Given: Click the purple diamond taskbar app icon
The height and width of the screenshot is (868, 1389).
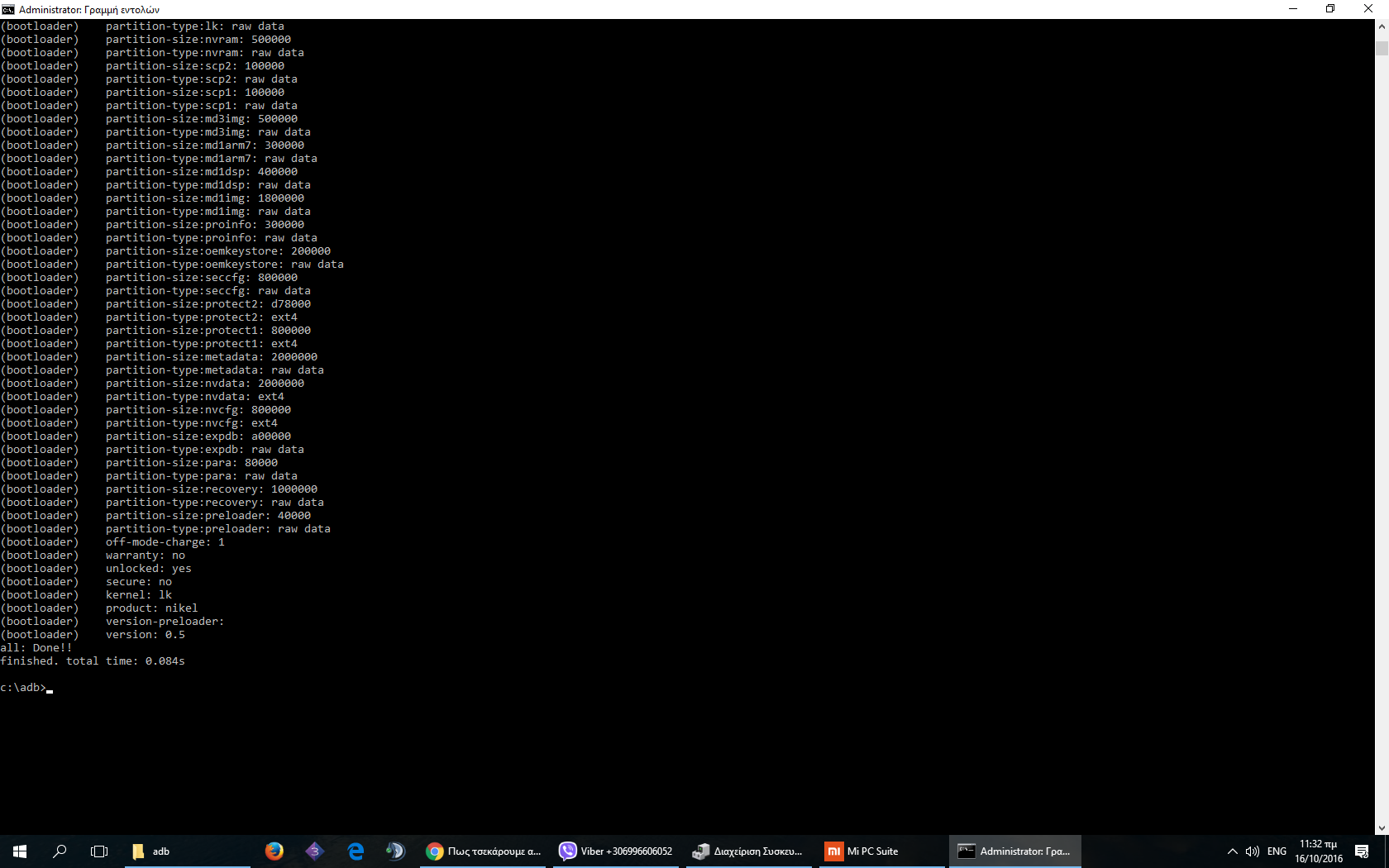Looking at the screenshot, I should 314,851.
